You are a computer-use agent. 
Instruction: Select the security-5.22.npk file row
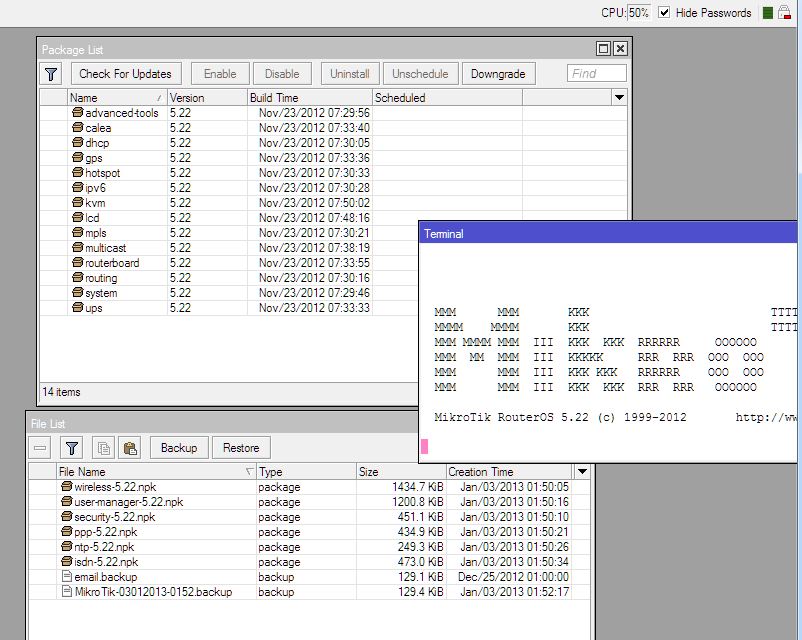click(x=309, y=517)
